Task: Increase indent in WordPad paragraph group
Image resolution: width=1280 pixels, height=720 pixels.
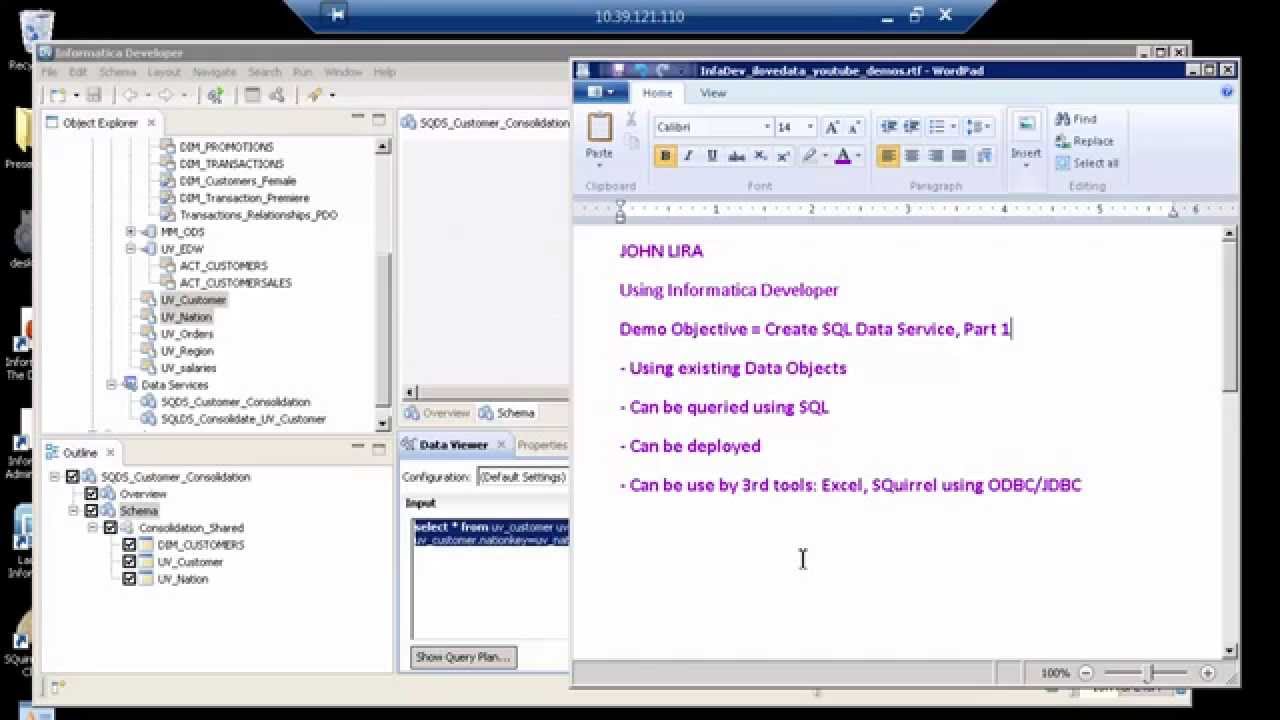Action: [911, 127]
